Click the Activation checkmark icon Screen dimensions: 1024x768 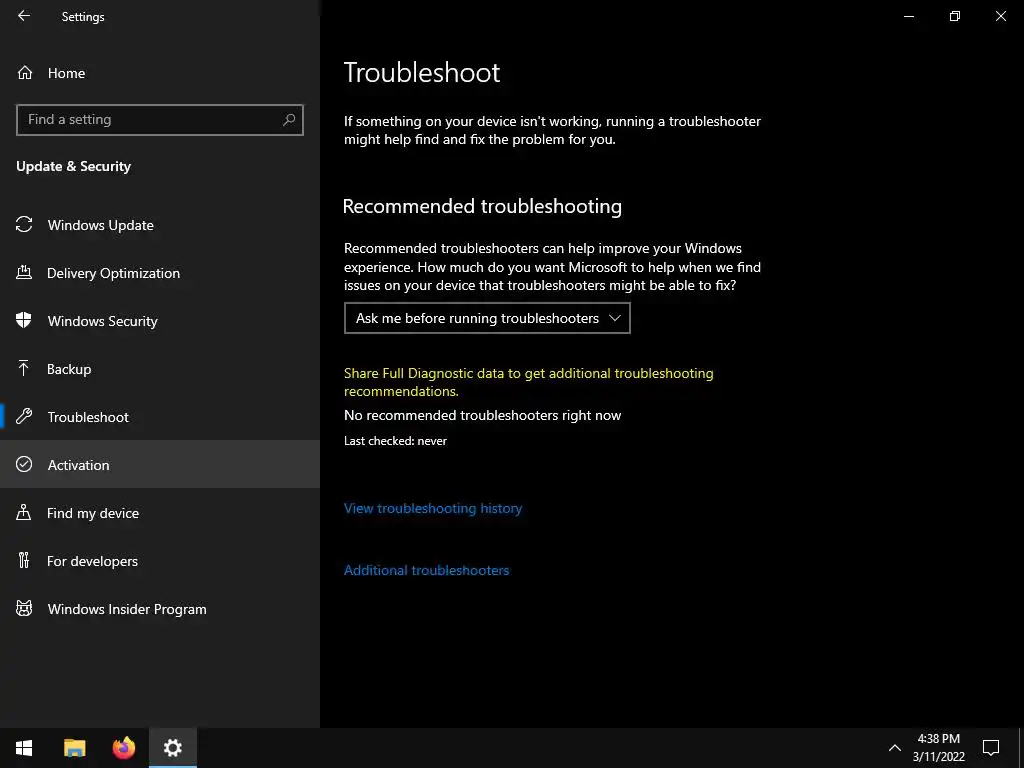[24, 464]
